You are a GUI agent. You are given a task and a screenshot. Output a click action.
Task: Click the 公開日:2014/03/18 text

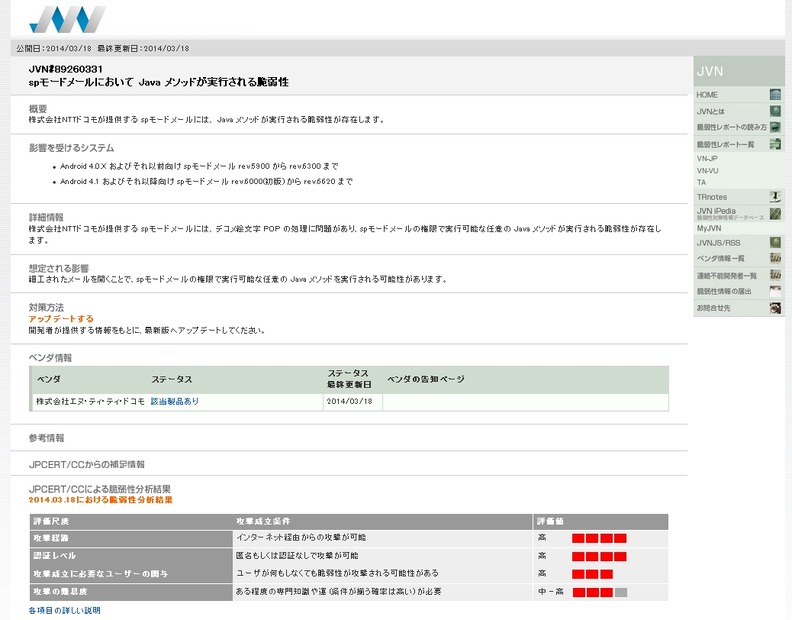(54, 49)
